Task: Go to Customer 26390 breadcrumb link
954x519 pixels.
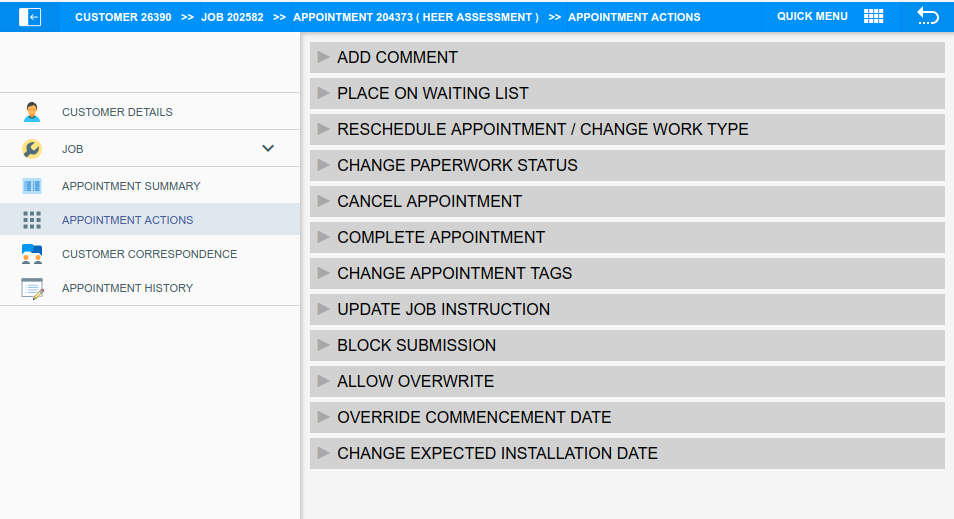Action: (123, 17)
